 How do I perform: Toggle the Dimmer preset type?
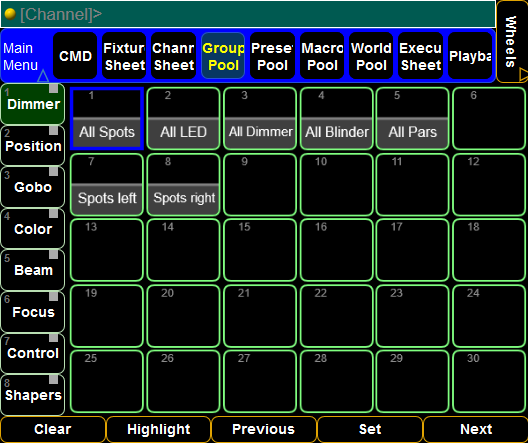(33, 104)
